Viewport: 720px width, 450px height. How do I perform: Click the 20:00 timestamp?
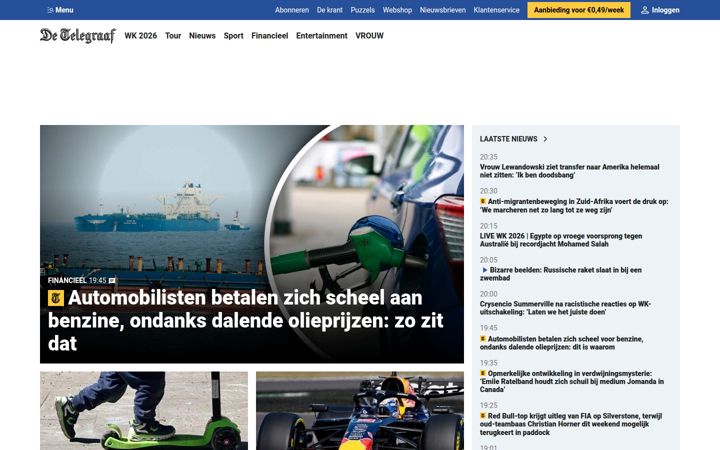[x=489, y=294]
